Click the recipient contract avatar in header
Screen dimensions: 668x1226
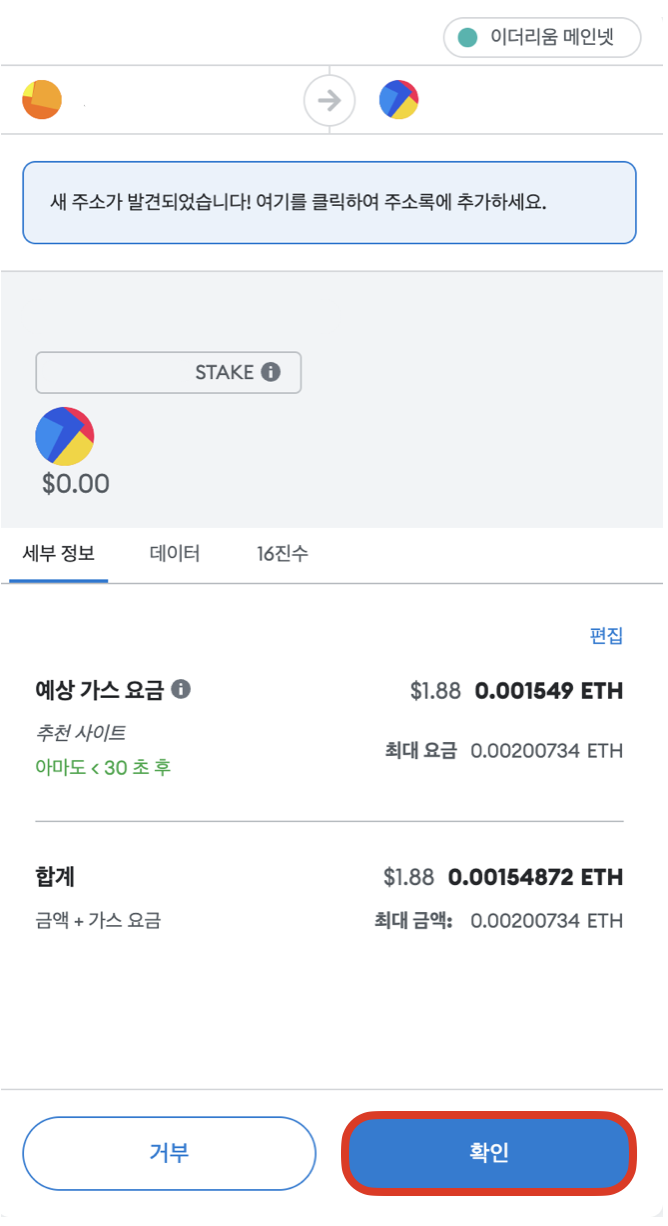pos(399,100)
